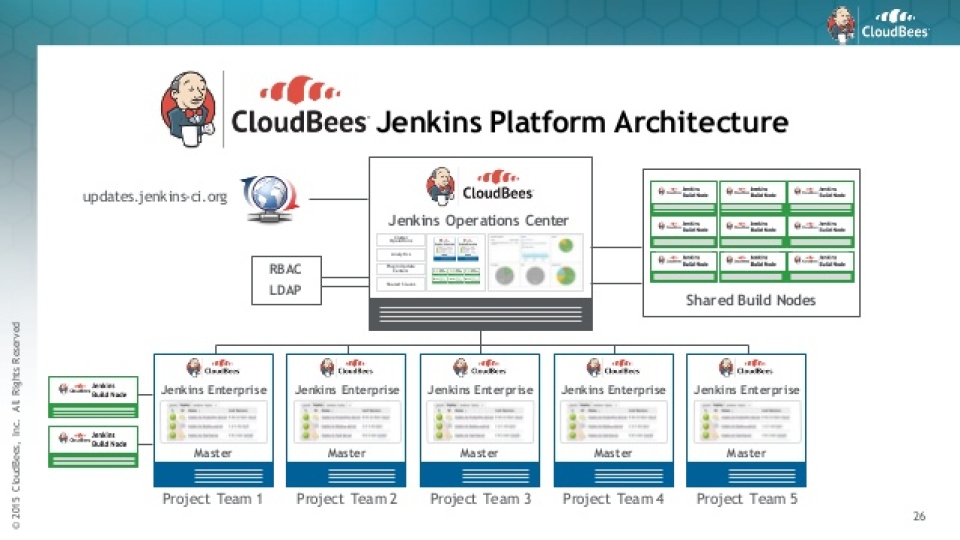
Task: Click the Jenkins Operations Center label
Action: click(479, 220)
